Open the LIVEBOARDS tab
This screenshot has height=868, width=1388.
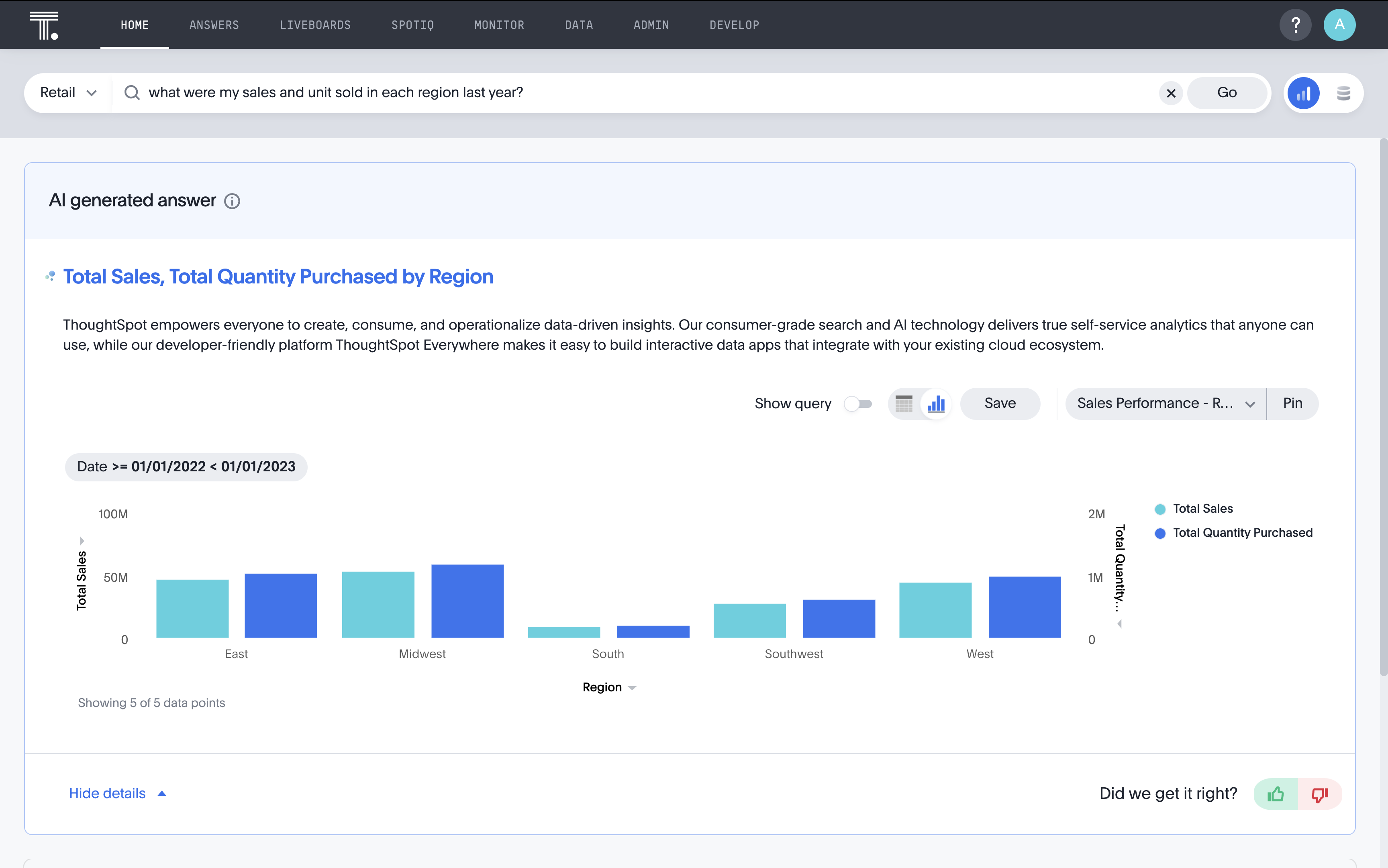point(315,24)
